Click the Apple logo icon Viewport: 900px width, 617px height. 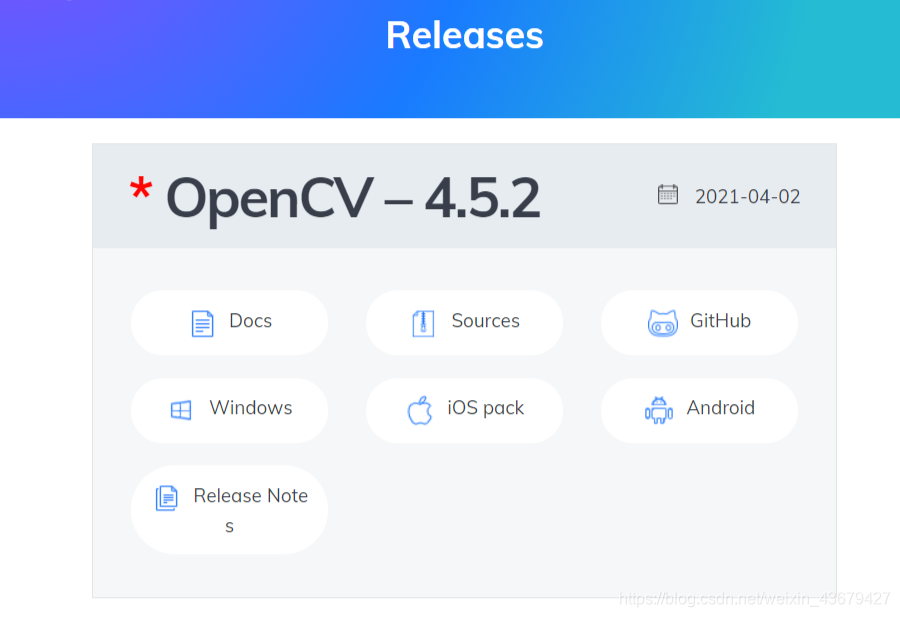420,410
